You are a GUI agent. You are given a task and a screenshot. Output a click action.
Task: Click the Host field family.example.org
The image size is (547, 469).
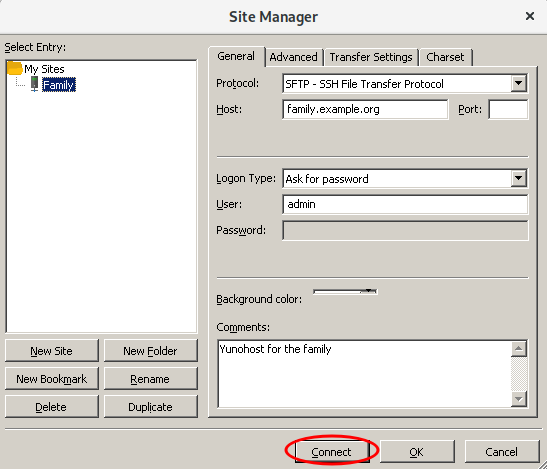(x=365, y=109)
